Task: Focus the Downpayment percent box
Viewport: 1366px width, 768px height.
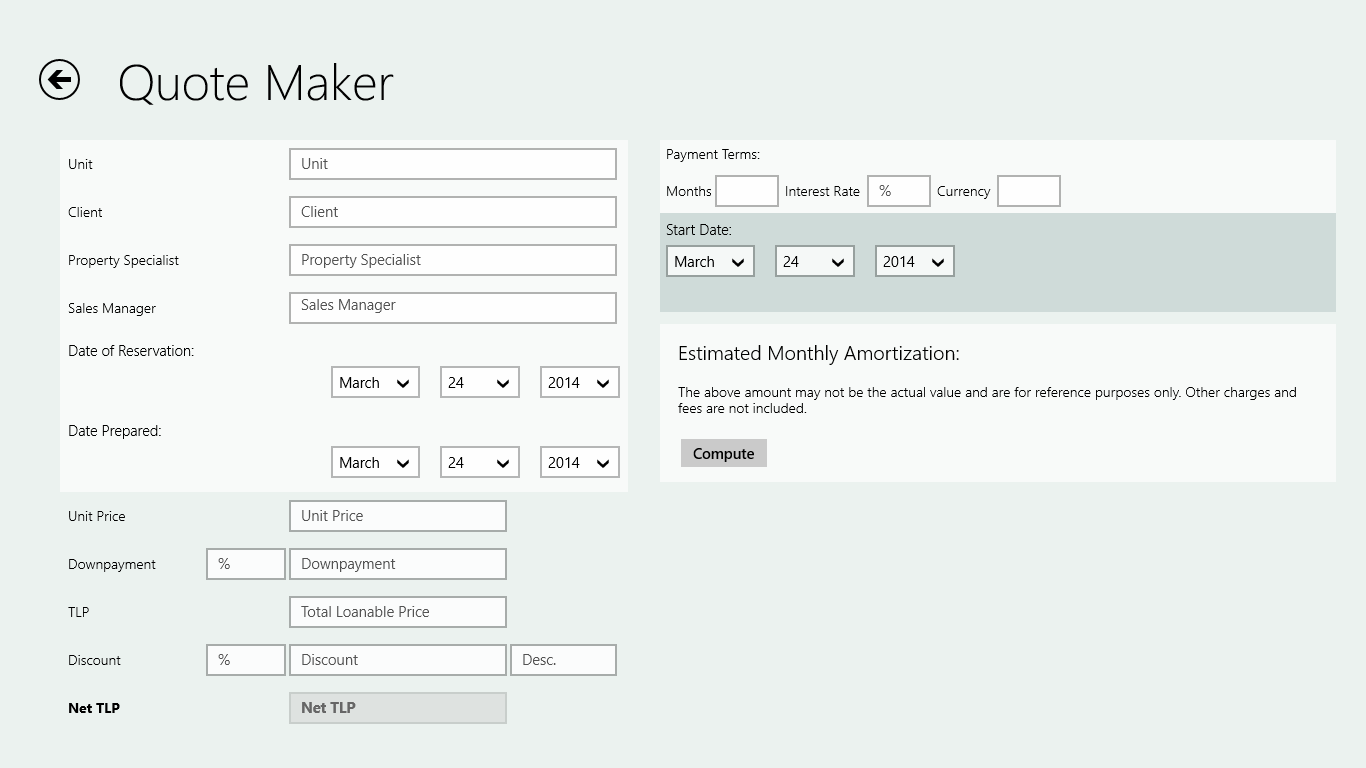Action: coord(246,564)
